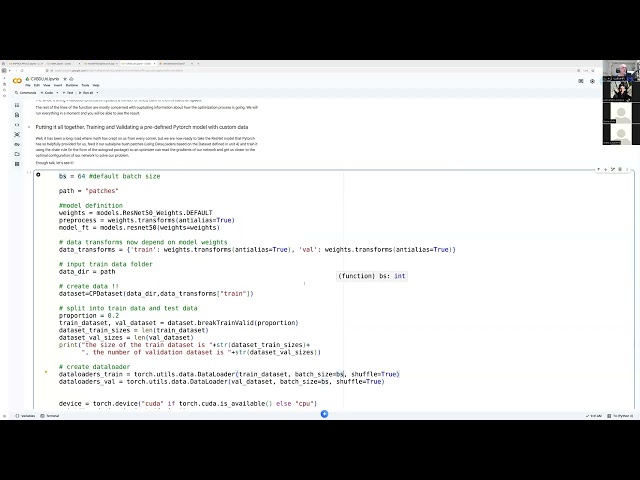Viewport: 640px width, 480px height.
Task: Click the Python 3 runtime status indicator
Action: (x=620, y=416)
